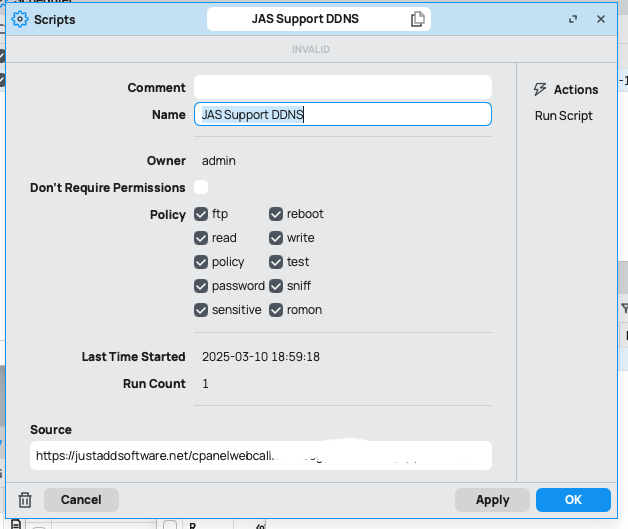628x529 pixels.
Task: Click the copy icon beside the title
Action: pos(417,19)
